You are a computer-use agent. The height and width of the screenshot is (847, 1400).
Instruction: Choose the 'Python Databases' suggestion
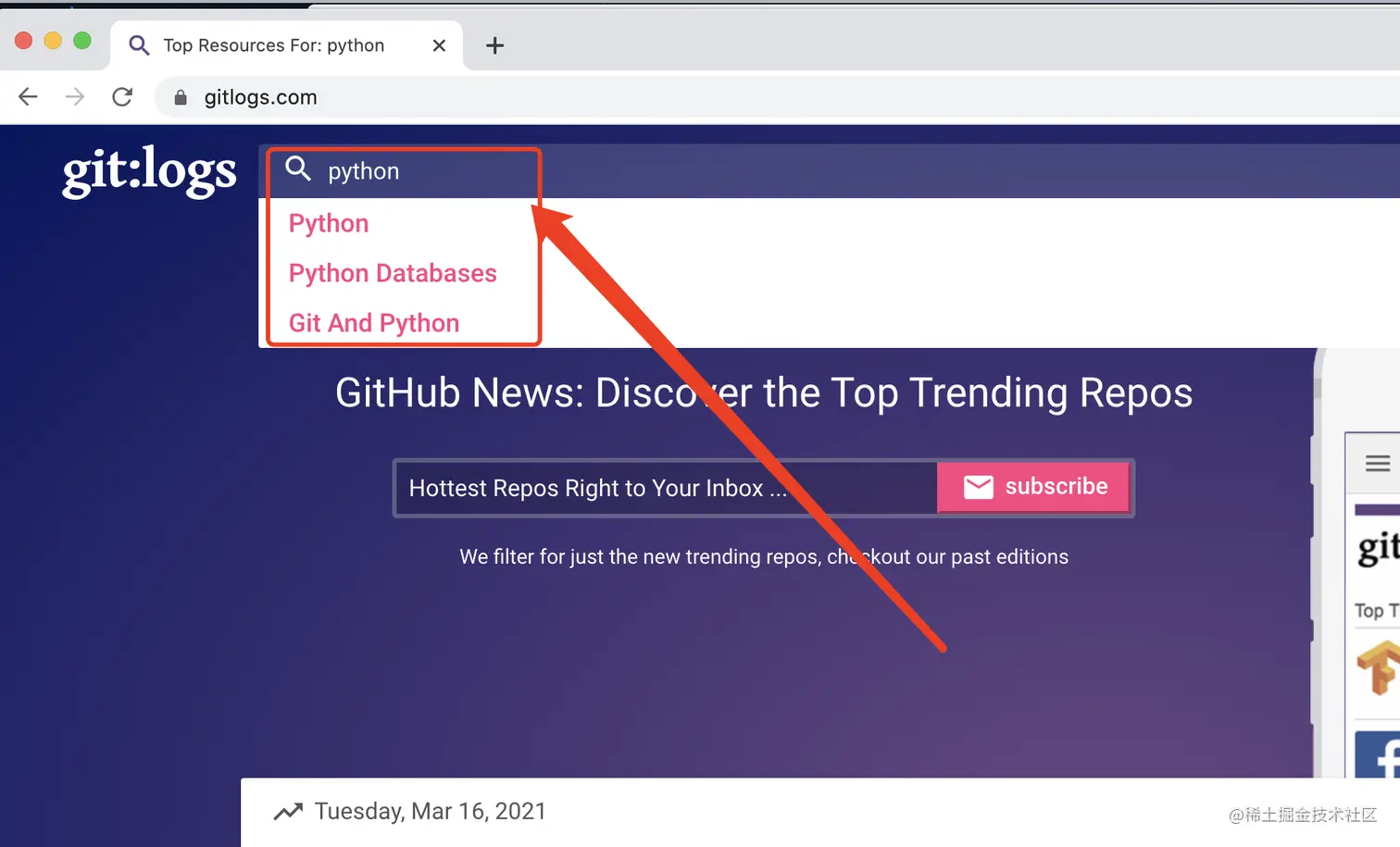pyautogui.click(x=393, y=273)
